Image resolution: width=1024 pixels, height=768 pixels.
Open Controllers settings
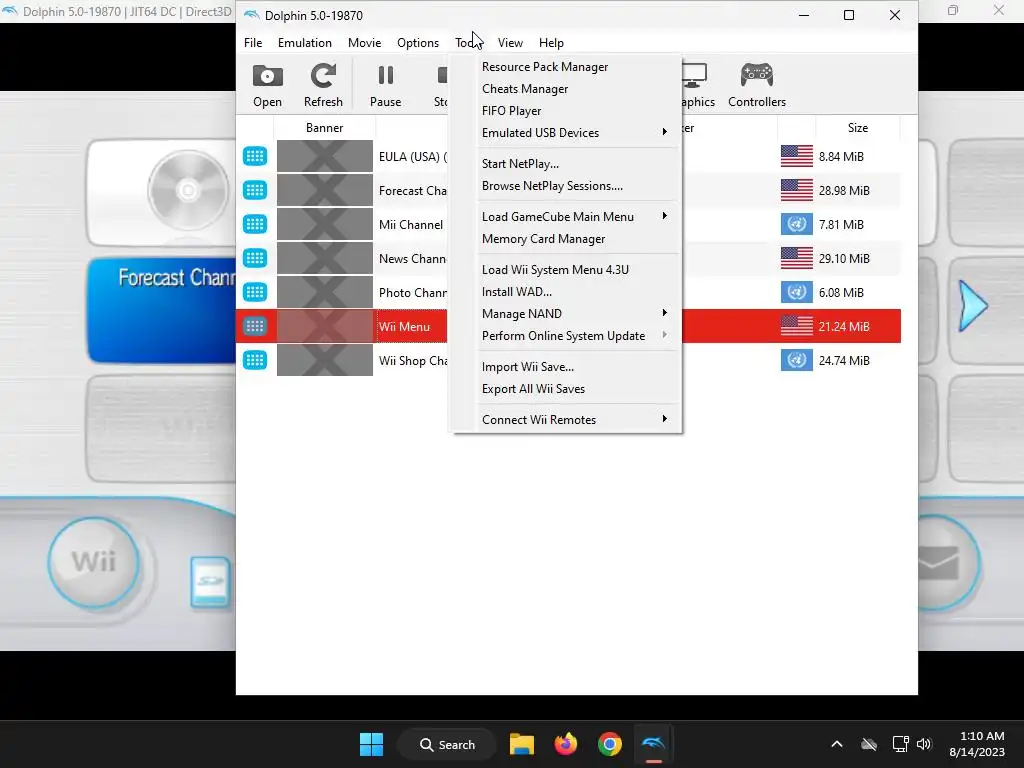[756, 86]
